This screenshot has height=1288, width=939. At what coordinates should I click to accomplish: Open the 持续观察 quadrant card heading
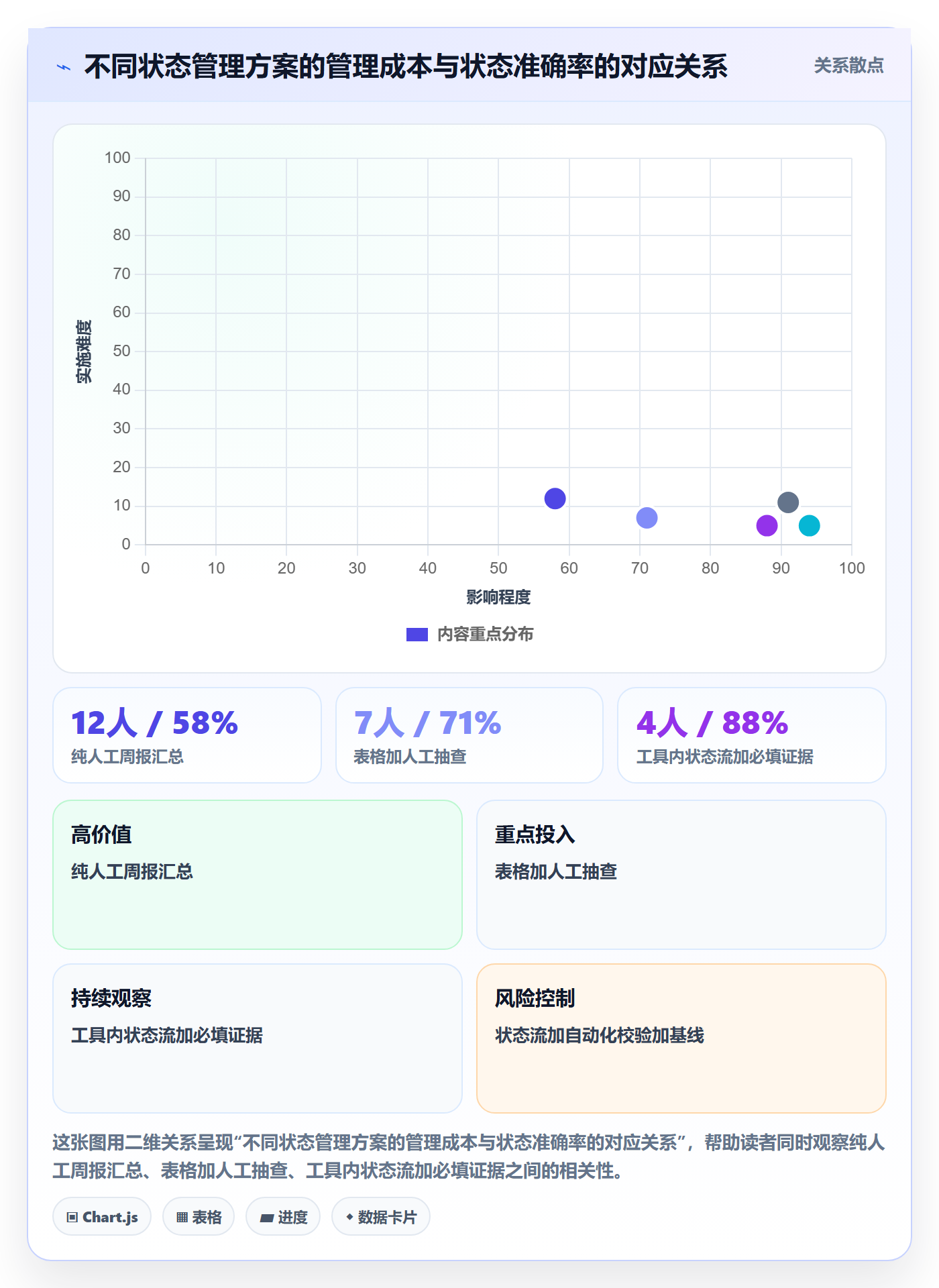point(111,998)
